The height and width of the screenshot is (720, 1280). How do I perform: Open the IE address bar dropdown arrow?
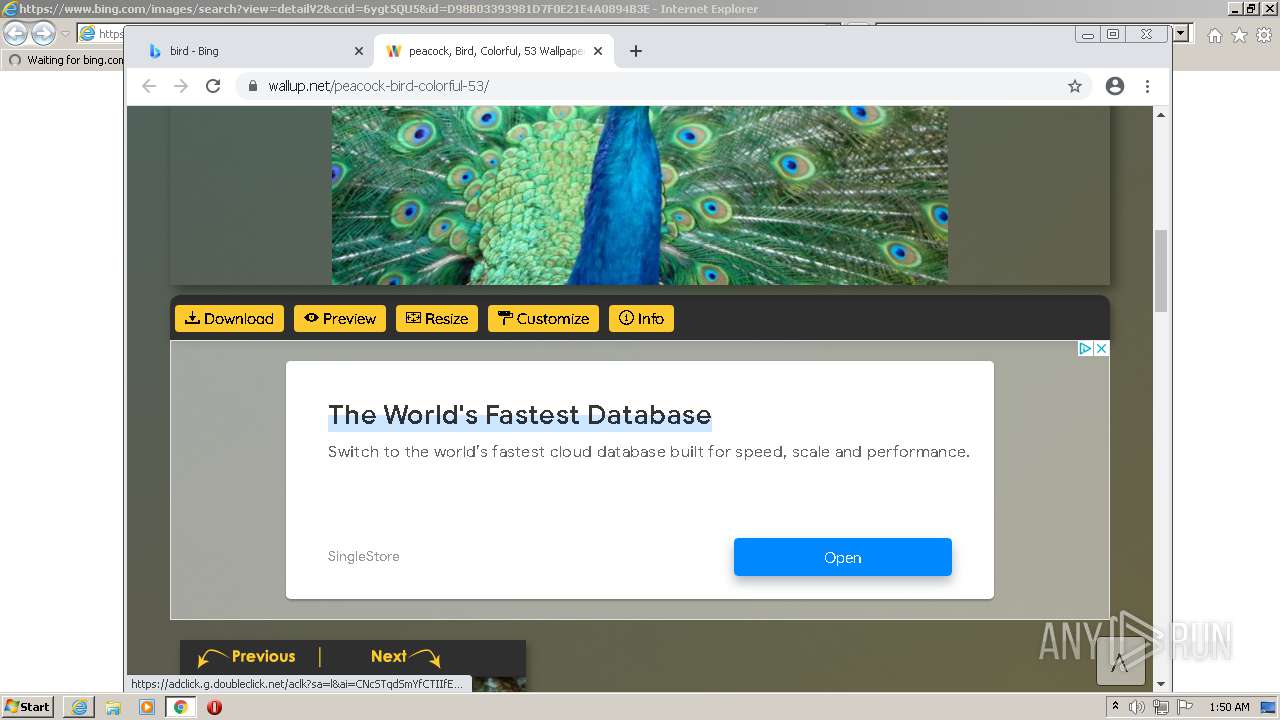click(1181, 33)
